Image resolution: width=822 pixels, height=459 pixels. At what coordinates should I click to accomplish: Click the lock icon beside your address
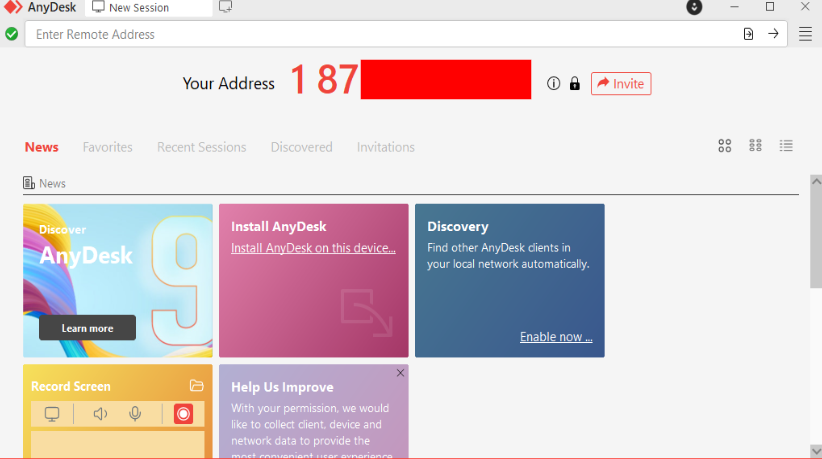click(x=575, y=83)
